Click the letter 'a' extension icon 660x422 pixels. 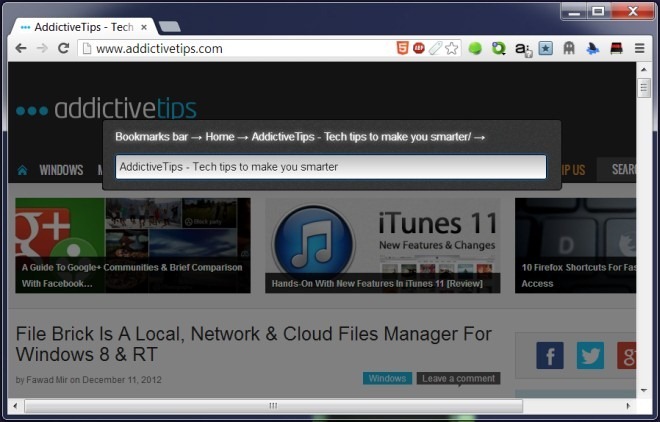523,49
